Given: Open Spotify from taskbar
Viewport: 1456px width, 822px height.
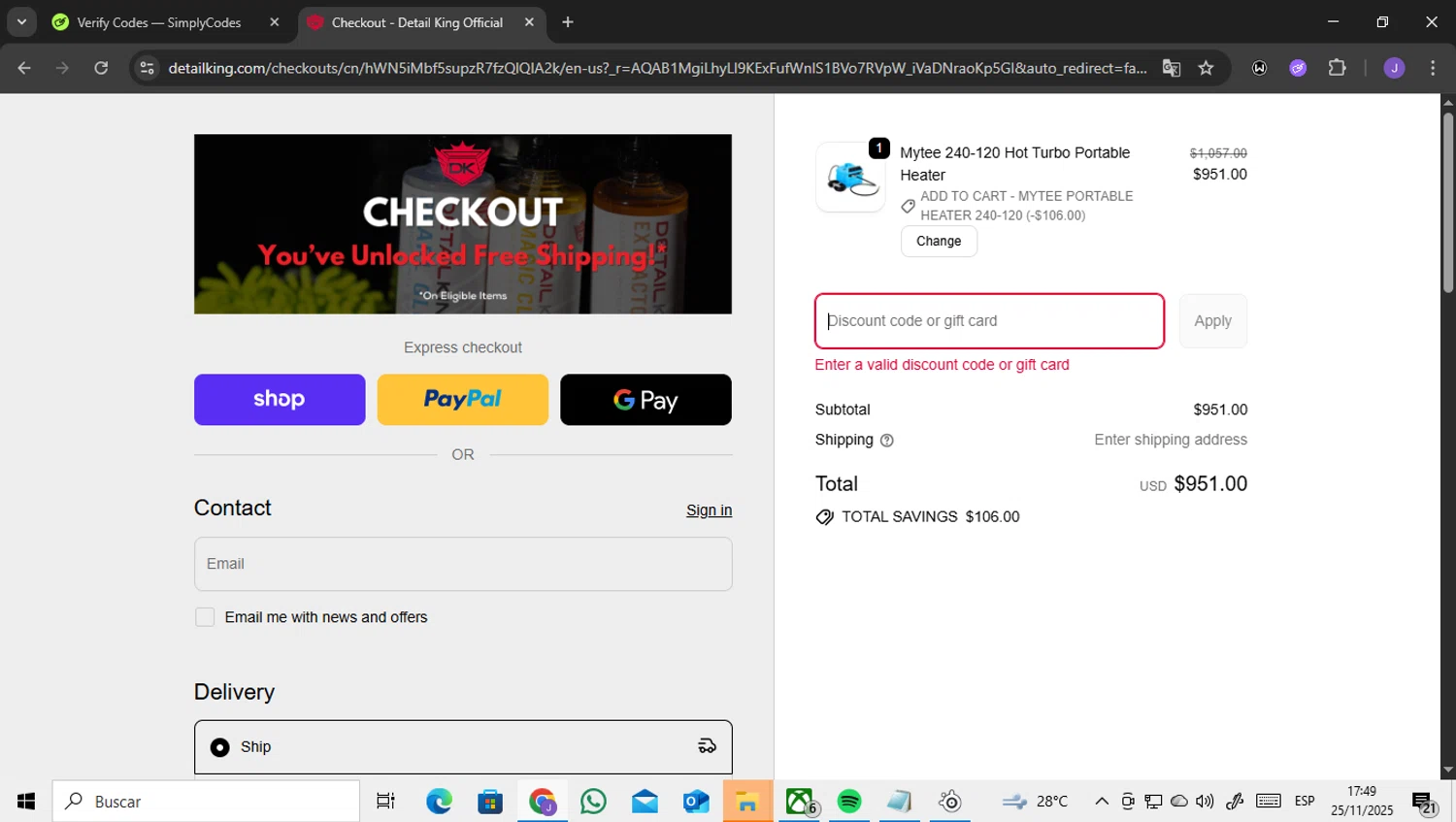Looking at the screenshot, I should pyautogui.click(x=849, y=801).
